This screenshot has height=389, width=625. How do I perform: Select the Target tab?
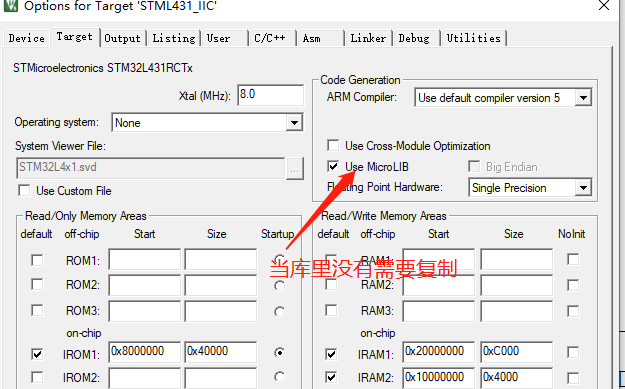[75, 37]
